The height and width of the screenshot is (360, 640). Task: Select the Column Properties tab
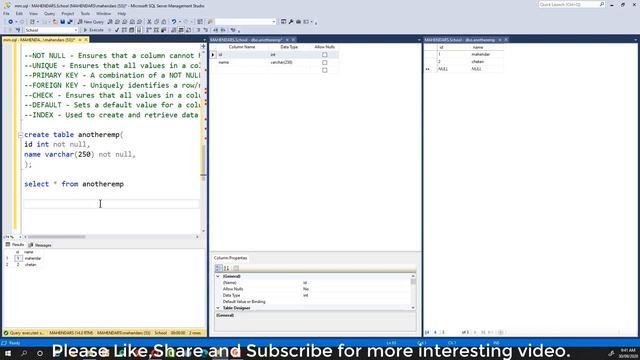230,258
